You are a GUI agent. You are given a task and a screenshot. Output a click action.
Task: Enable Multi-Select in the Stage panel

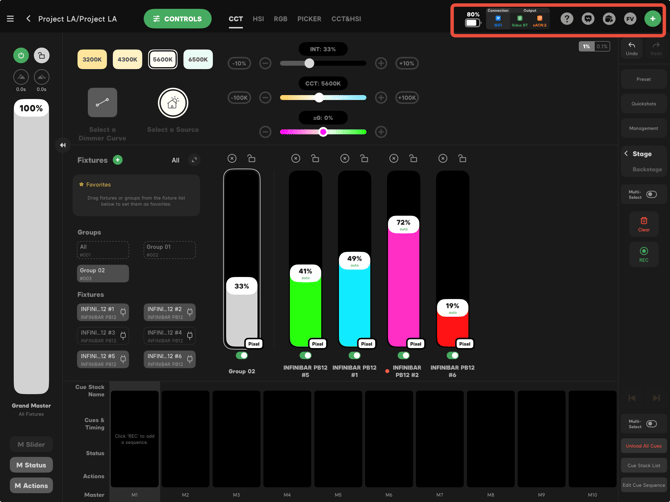[x=651, y=194]
